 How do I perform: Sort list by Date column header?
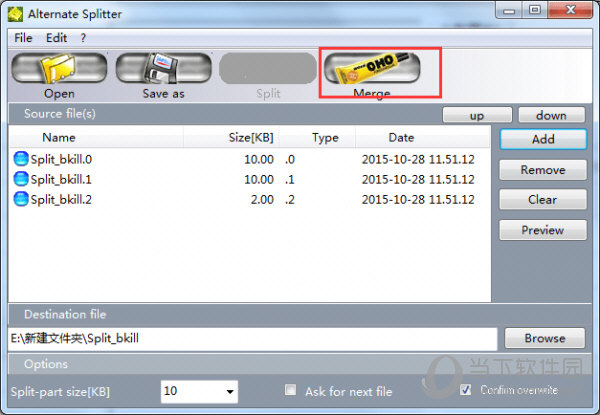tap(422, 137)
